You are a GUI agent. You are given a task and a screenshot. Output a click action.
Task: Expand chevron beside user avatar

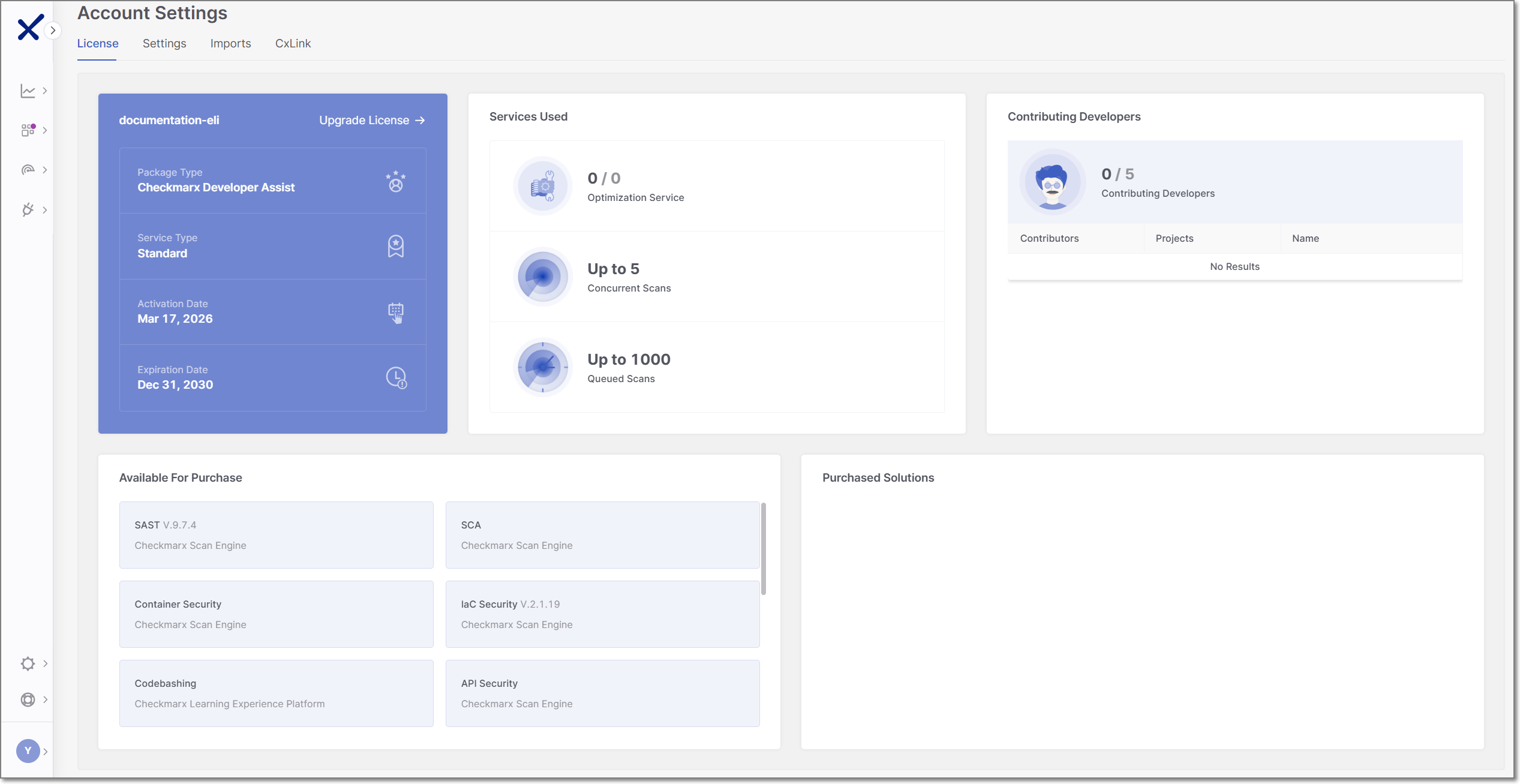(x=45, y=752)
